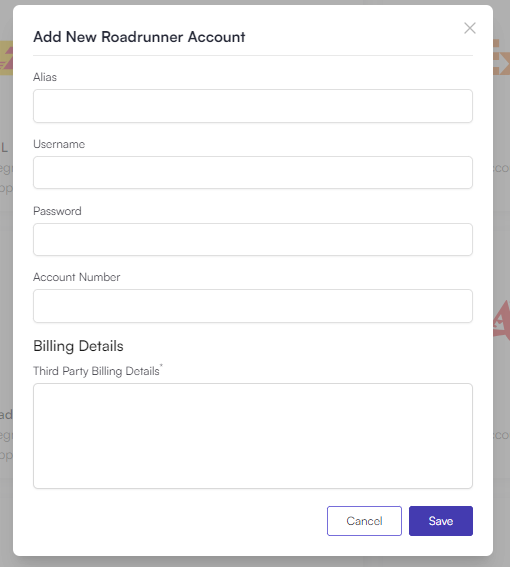Click the orange carrier logo behind the dialog
This screenshot has height=567, width=510.
[x=501, y=57]
